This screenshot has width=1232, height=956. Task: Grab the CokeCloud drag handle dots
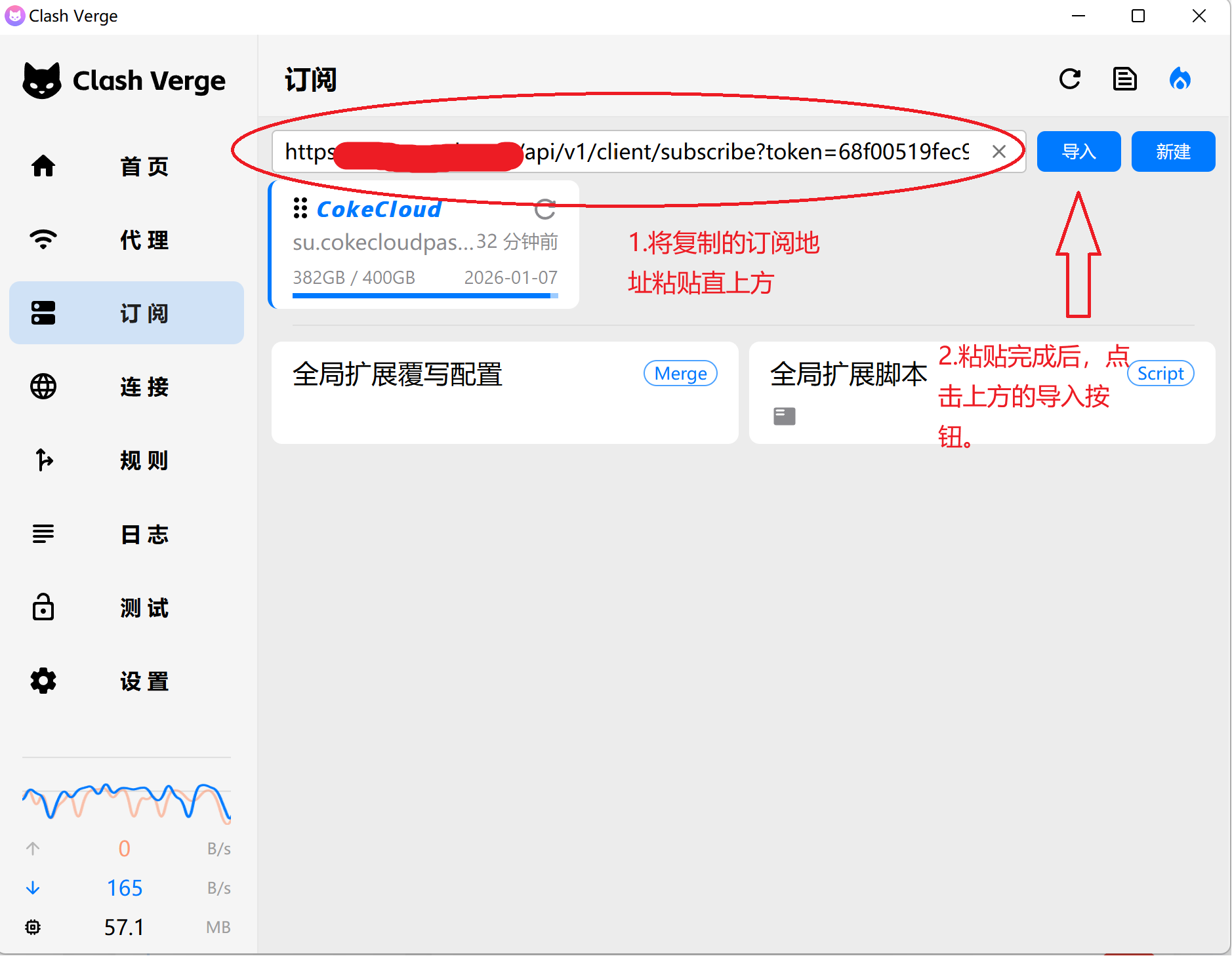(300, 209)
